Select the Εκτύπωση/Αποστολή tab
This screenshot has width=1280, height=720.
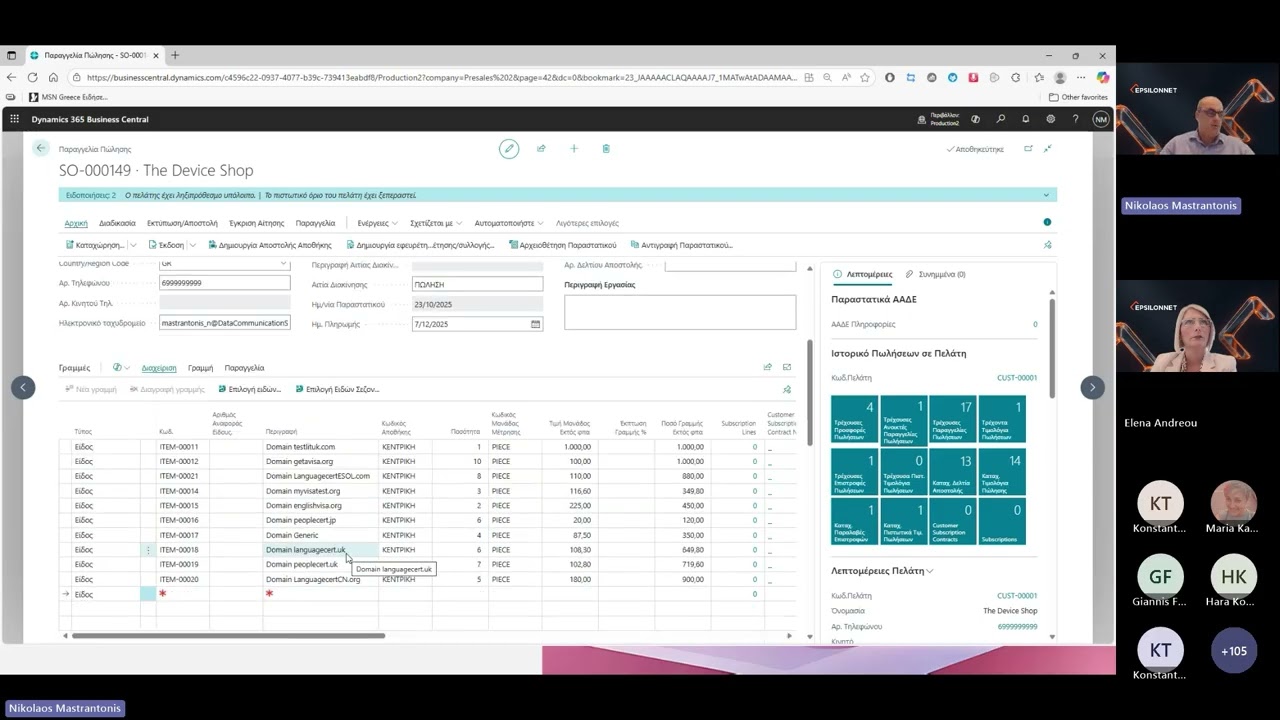tap(182, 223)
